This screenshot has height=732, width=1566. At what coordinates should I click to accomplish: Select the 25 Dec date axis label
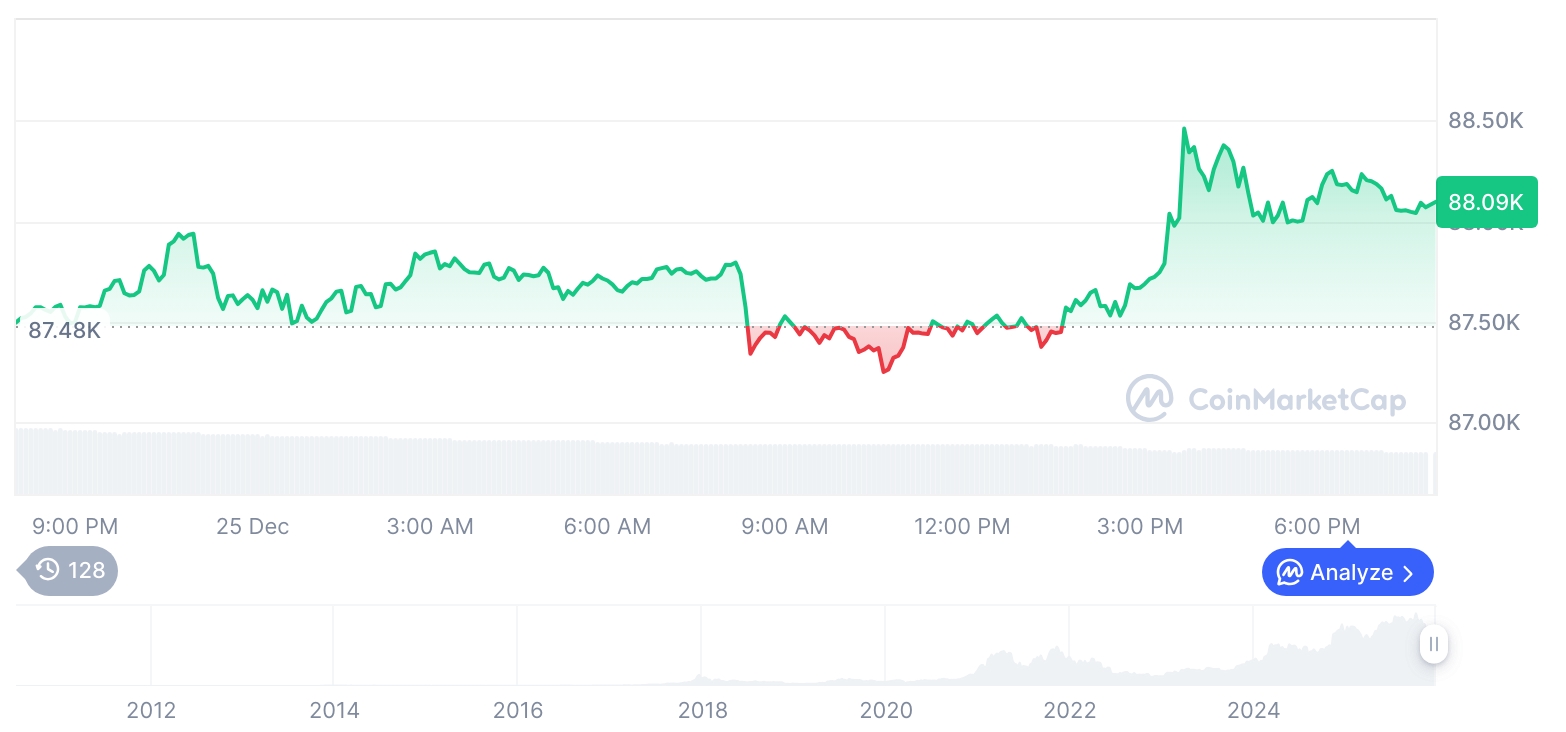[x=252, y=526]
